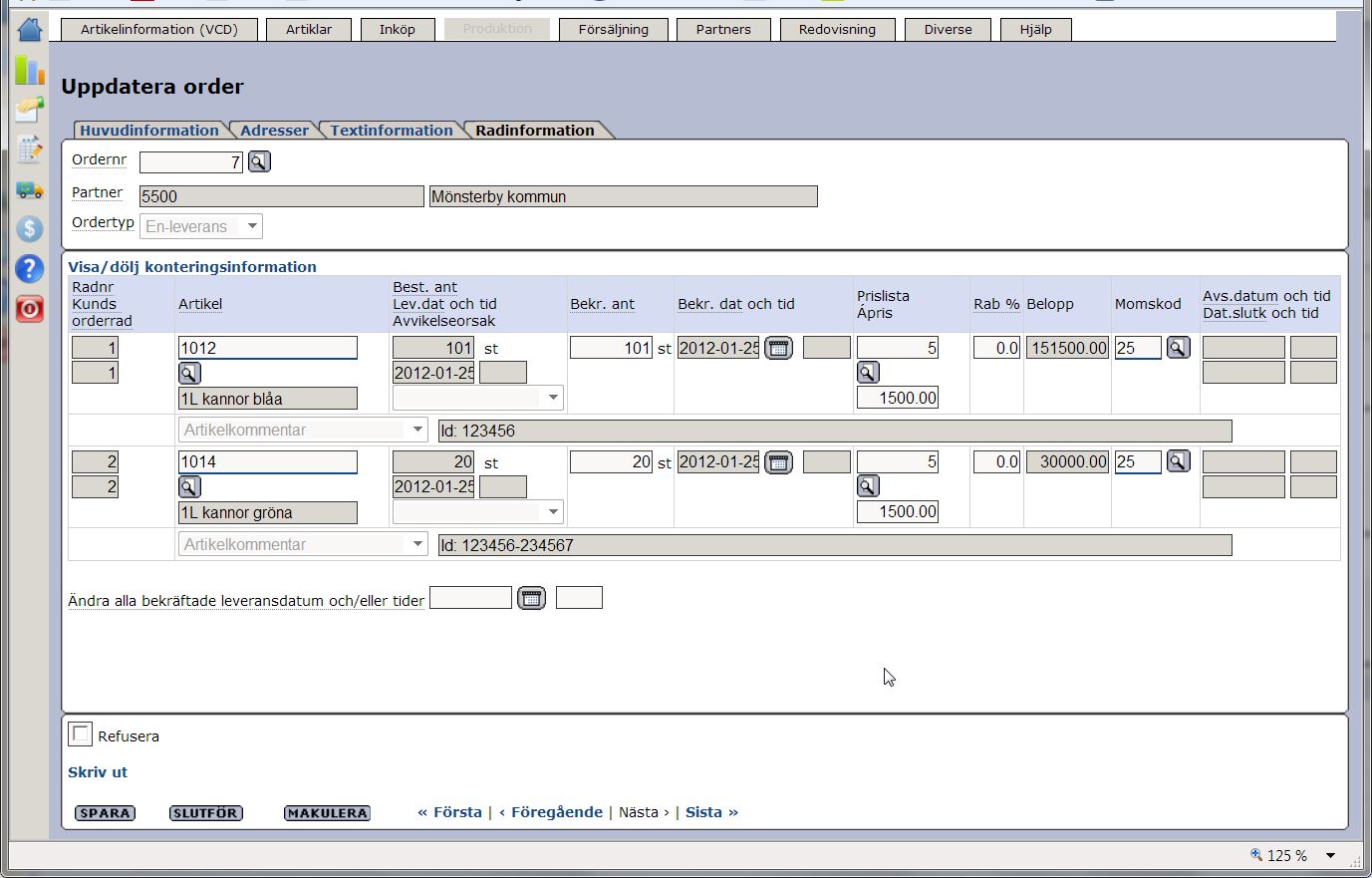Switch to the Textinformation tab
Viewport: 1372px width, 878px height.
[392, 131]
